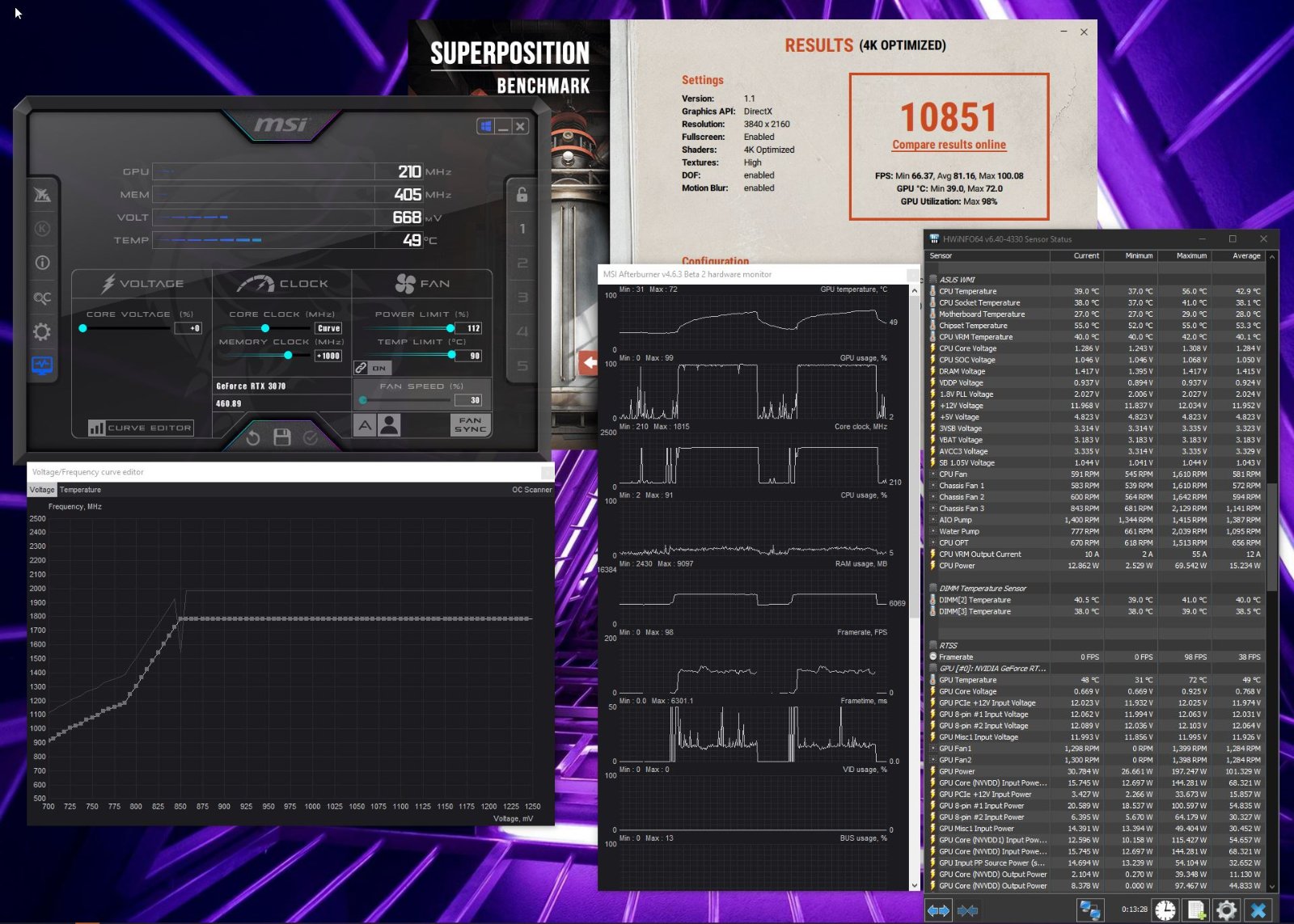Click the Clock section speedometer icon
The image size is (1294, 924).
pyautogui.click(x=256, y=283)
